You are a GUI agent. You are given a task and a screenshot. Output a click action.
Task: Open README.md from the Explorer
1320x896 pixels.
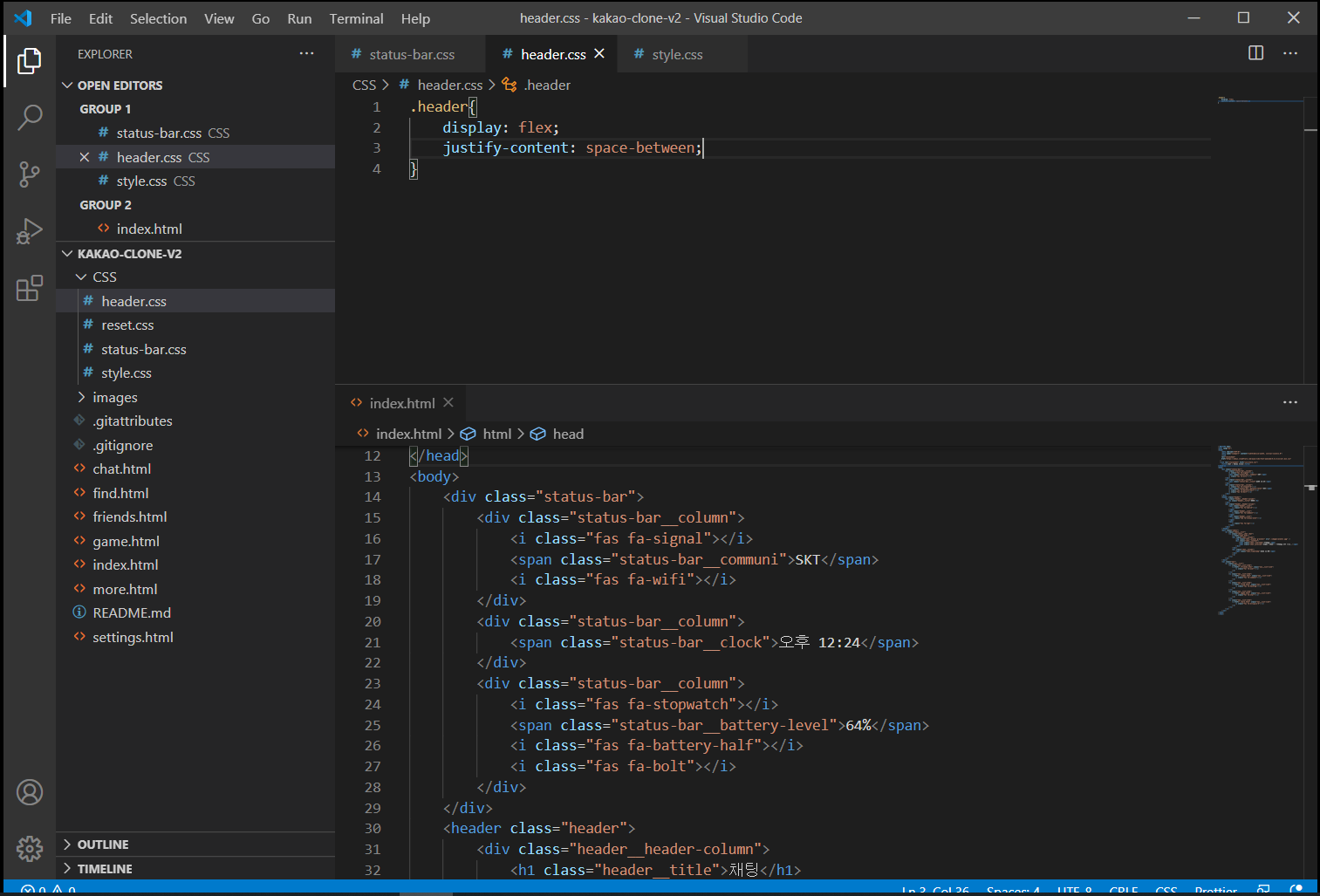pyautogui.click(x=195, y=612)
